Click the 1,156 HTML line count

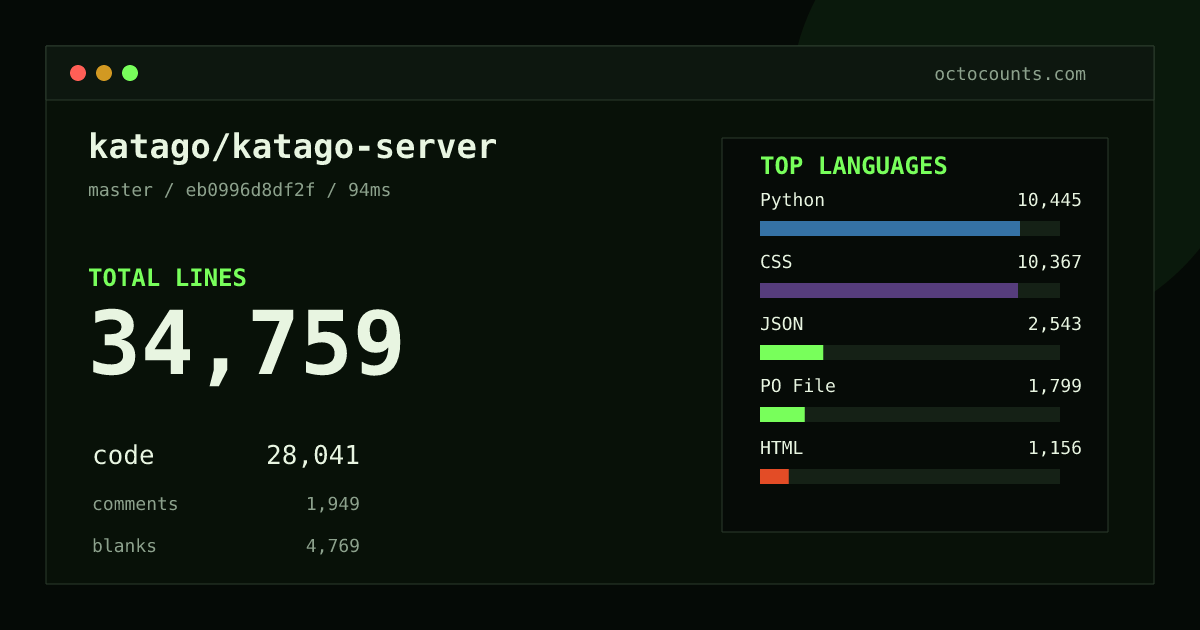pyautogui.click(x=1055, y=448)
